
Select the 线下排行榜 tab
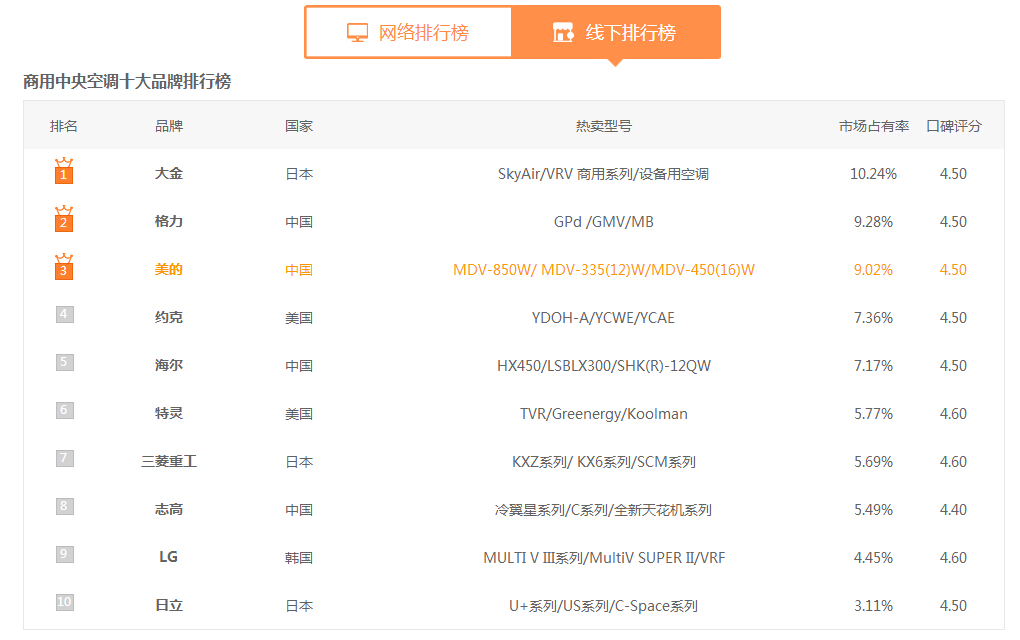(x=615, y=32)
